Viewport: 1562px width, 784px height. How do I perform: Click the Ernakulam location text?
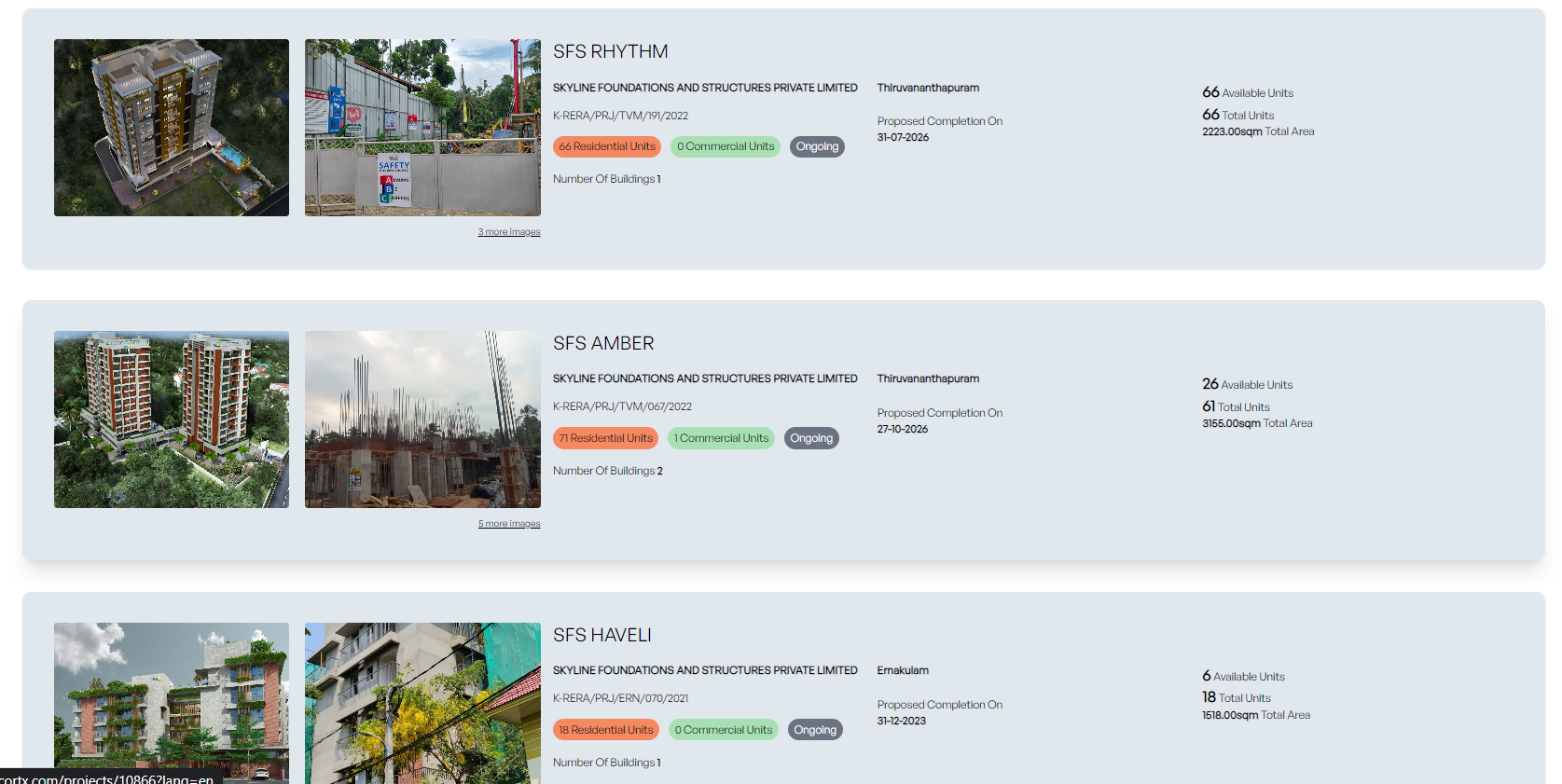[903, 670]
